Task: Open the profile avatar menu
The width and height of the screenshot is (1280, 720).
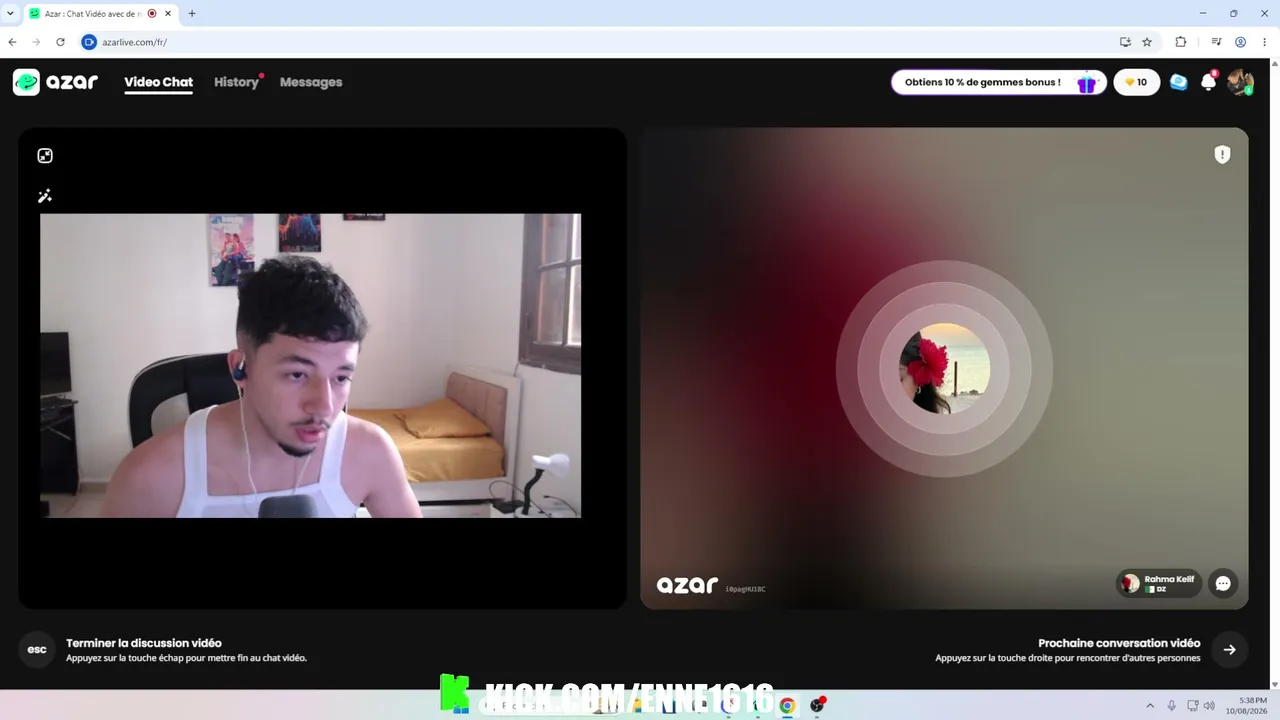Action: coord(1240,82)
